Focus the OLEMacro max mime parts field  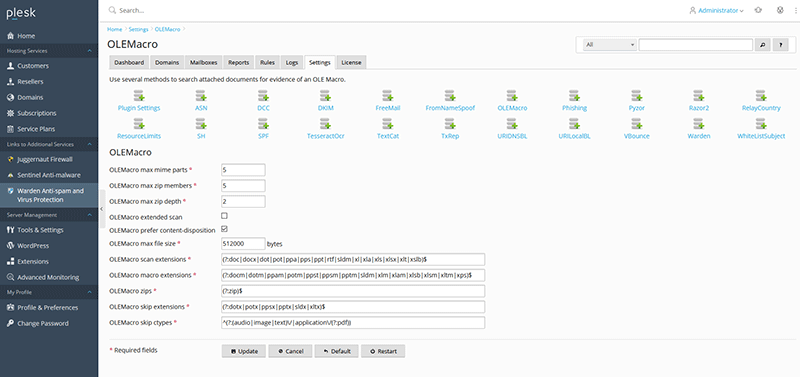pyautogui.click(x=243, y=169)
